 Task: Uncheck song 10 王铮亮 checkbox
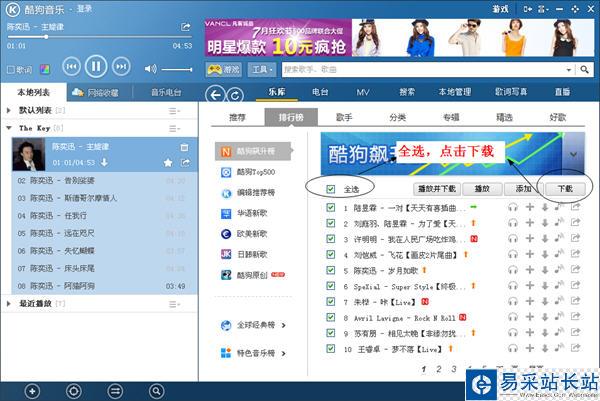click(x=331, y=349)
